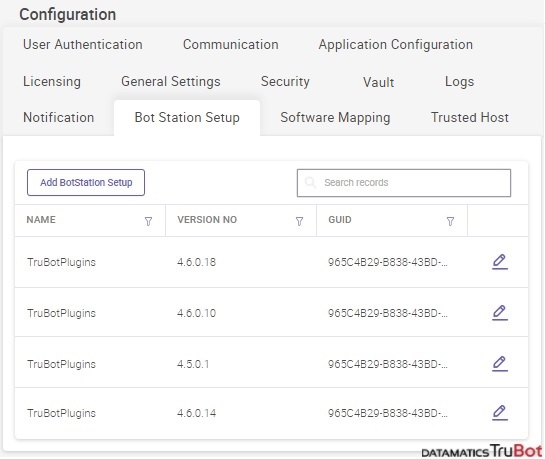The image size is (545, 459).
Task: Focus the Search records field
Action: 404,183
